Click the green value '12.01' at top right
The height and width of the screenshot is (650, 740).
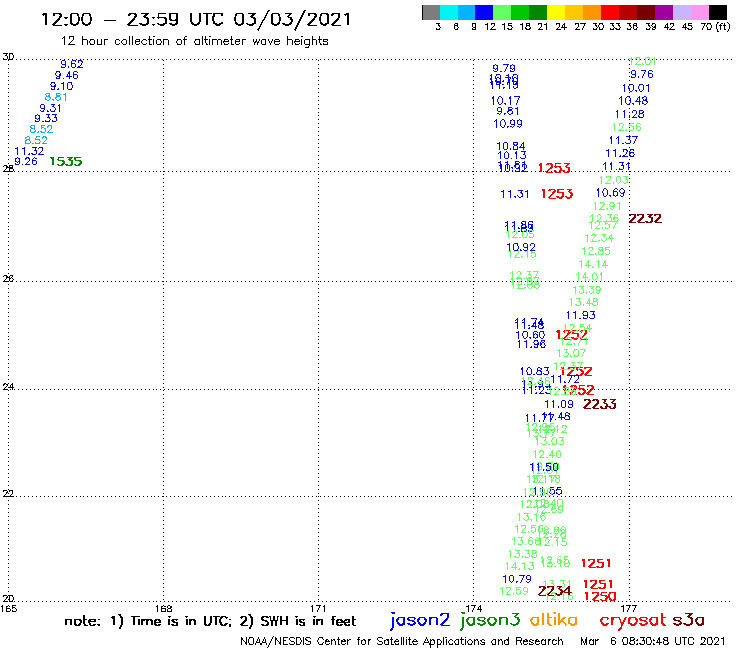click(642, 61)
